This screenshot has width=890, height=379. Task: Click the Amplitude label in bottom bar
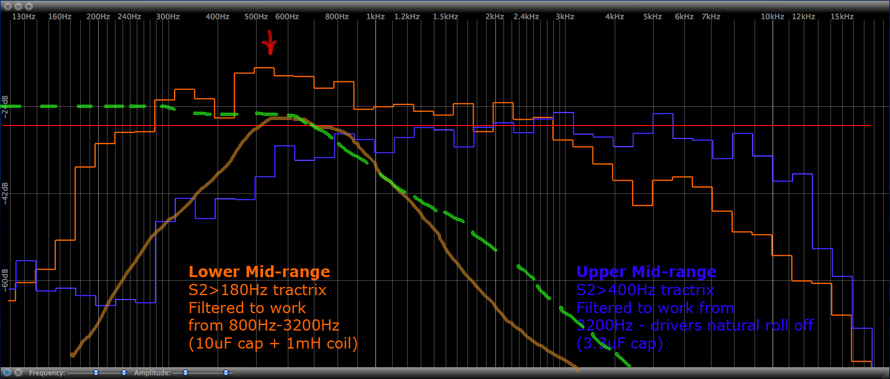152,373
